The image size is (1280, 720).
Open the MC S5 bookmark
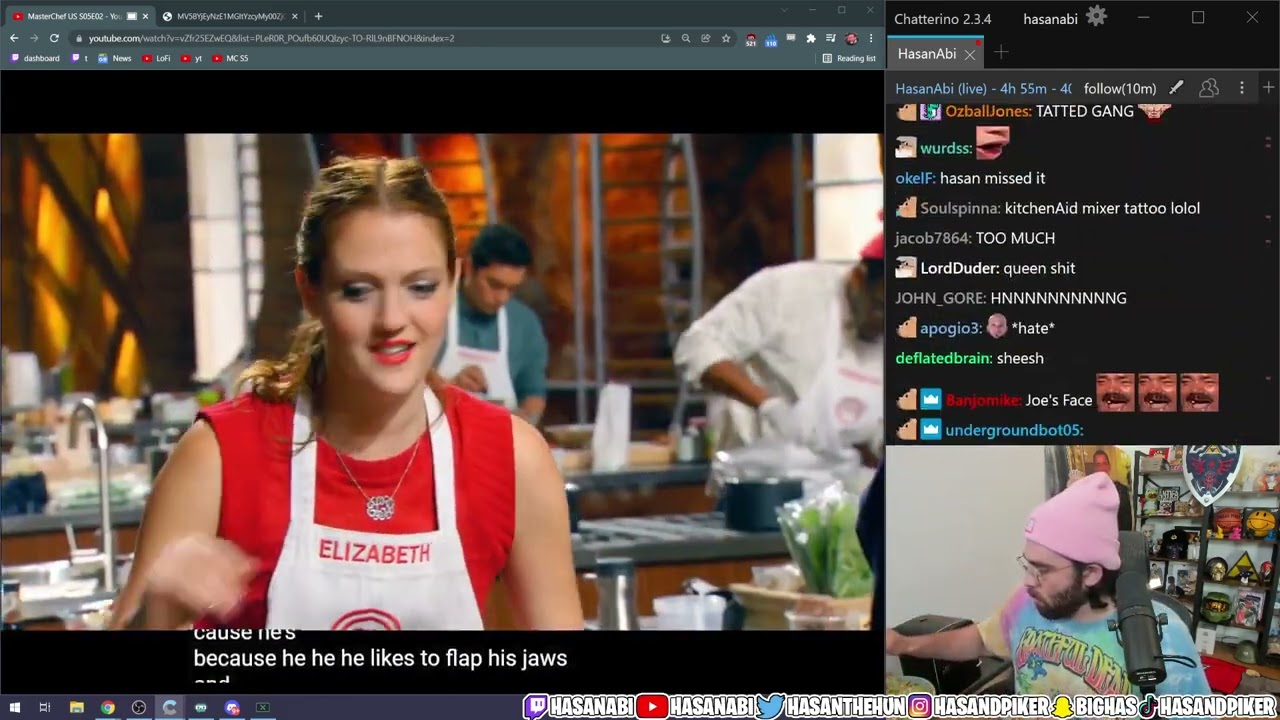pyautogui.click(x=230, y=58)
